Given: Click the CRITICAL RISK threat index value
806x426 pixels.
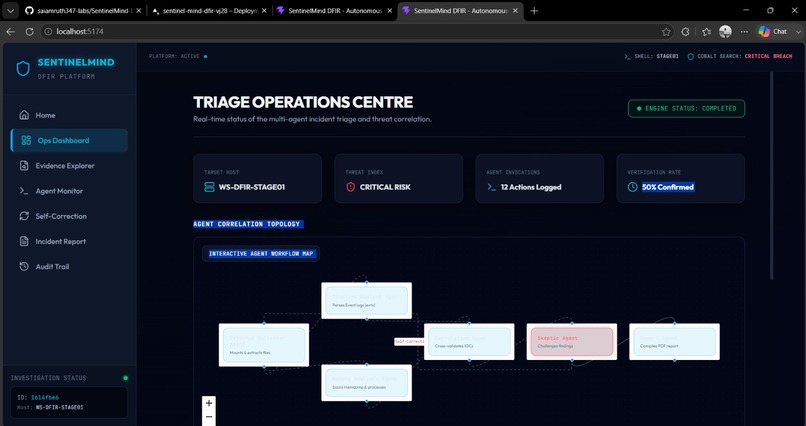Looking at the screenshot, I should (385, 187).
